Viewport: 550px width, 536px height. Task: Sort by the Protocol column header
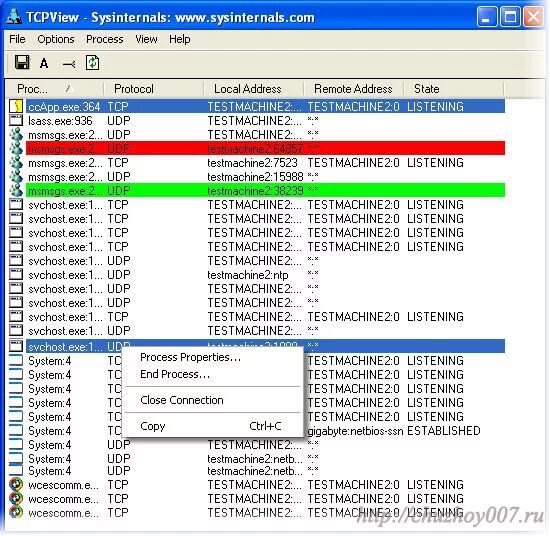coord(154,89)
